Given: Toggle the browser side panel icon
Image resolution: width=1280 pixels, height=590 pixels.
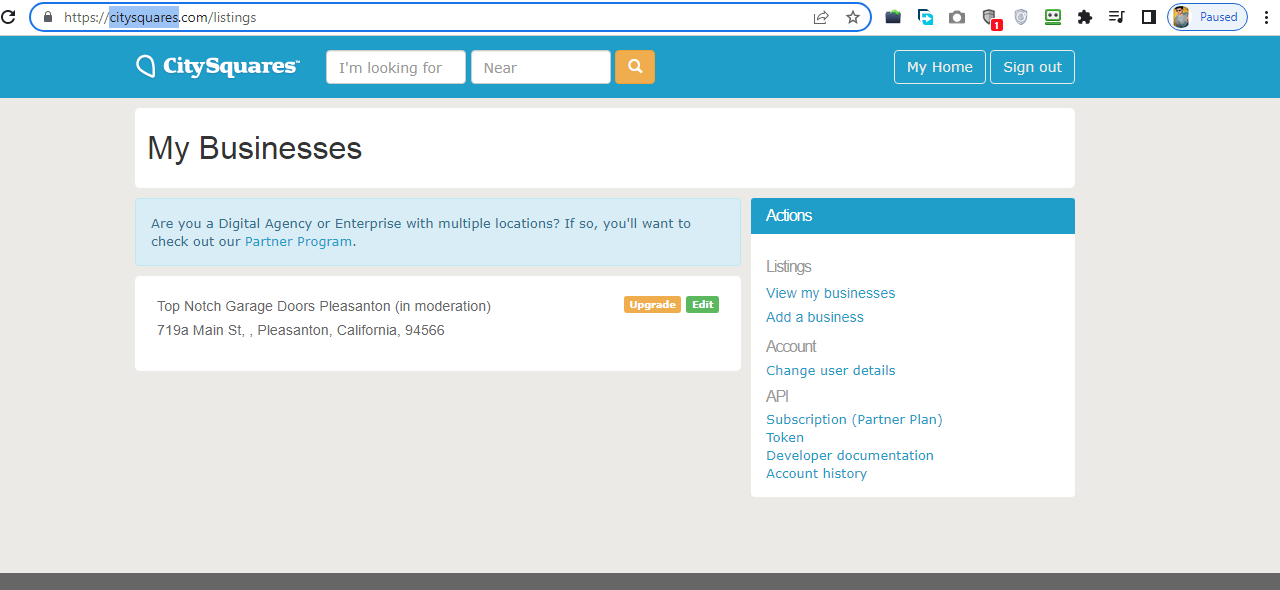Looking at the screenshot, I should point(1149,17).
